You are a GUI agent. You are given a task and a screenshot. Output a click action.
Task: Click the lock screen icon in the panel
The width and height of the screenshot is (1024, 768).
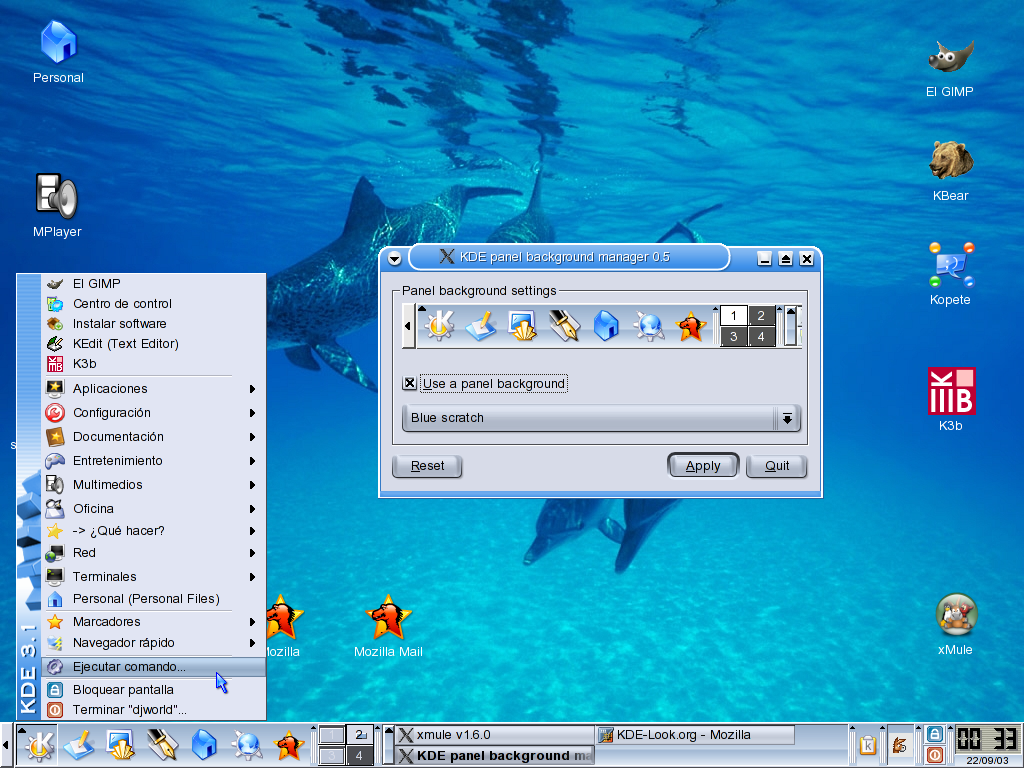(x=935, y=734)
